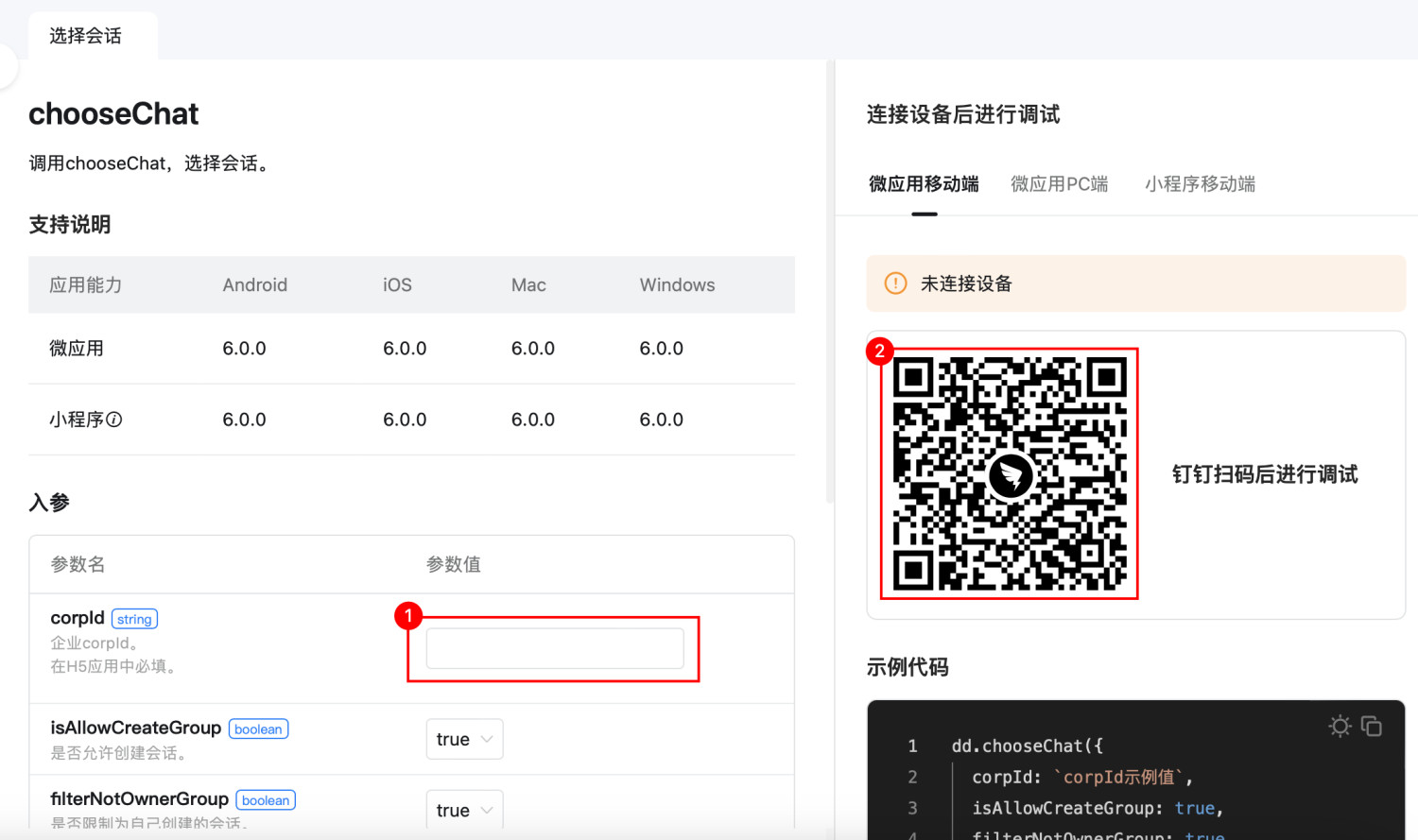Focus the corpId parameter input field
This screenshot has width=1418, height=840.
[555, 649]
